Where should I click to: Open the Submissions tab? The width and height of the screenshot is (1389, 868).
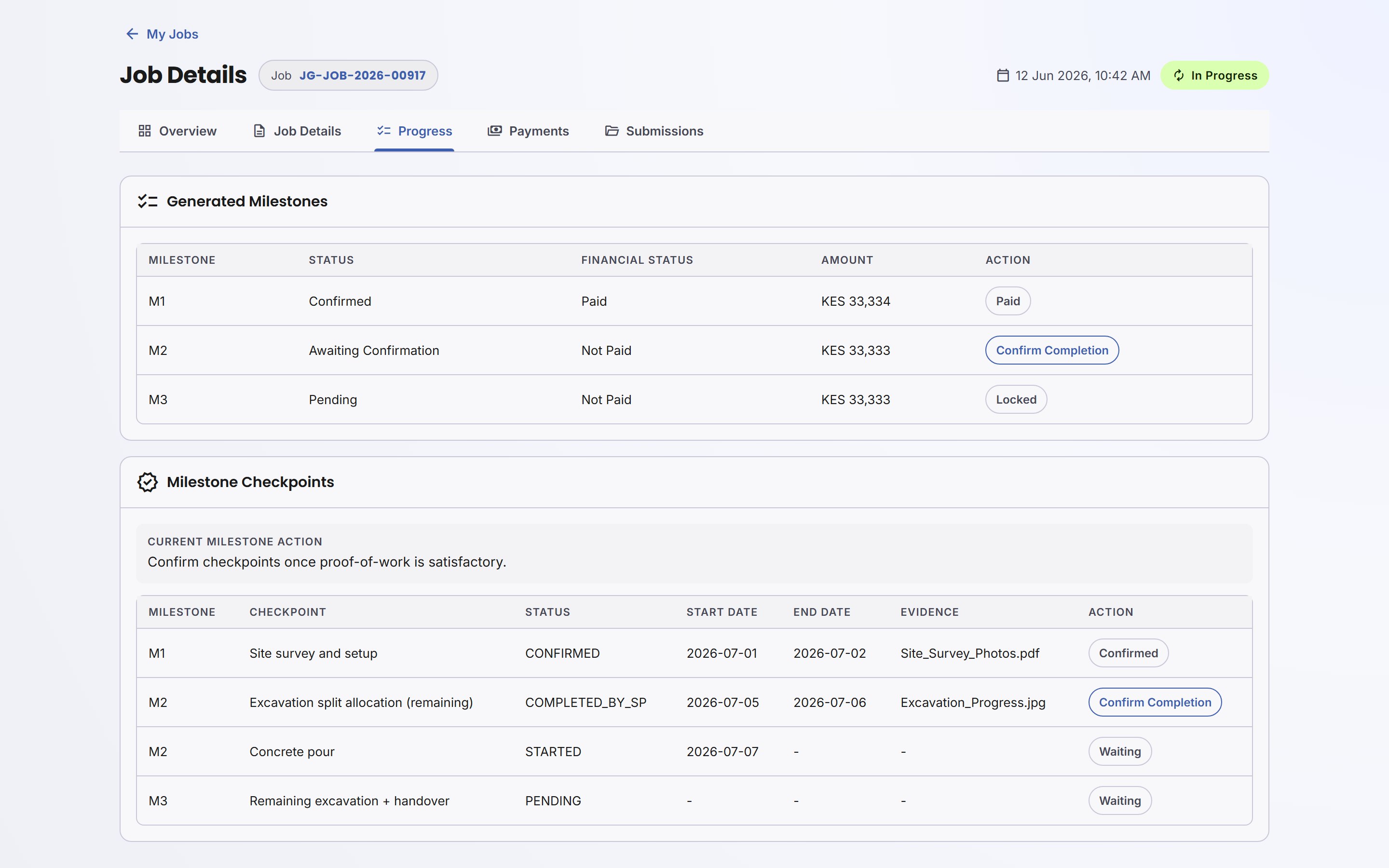pos(654,131)
